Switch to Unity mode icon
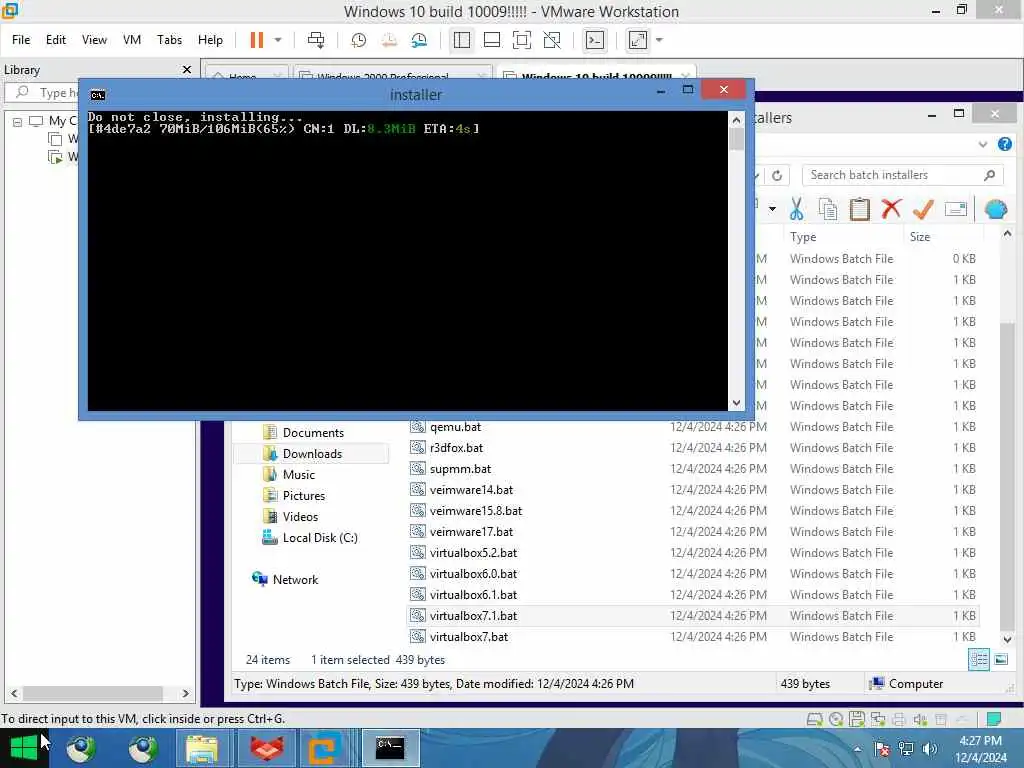Viewport: 1024px width, 768px height. pos(552,40)
